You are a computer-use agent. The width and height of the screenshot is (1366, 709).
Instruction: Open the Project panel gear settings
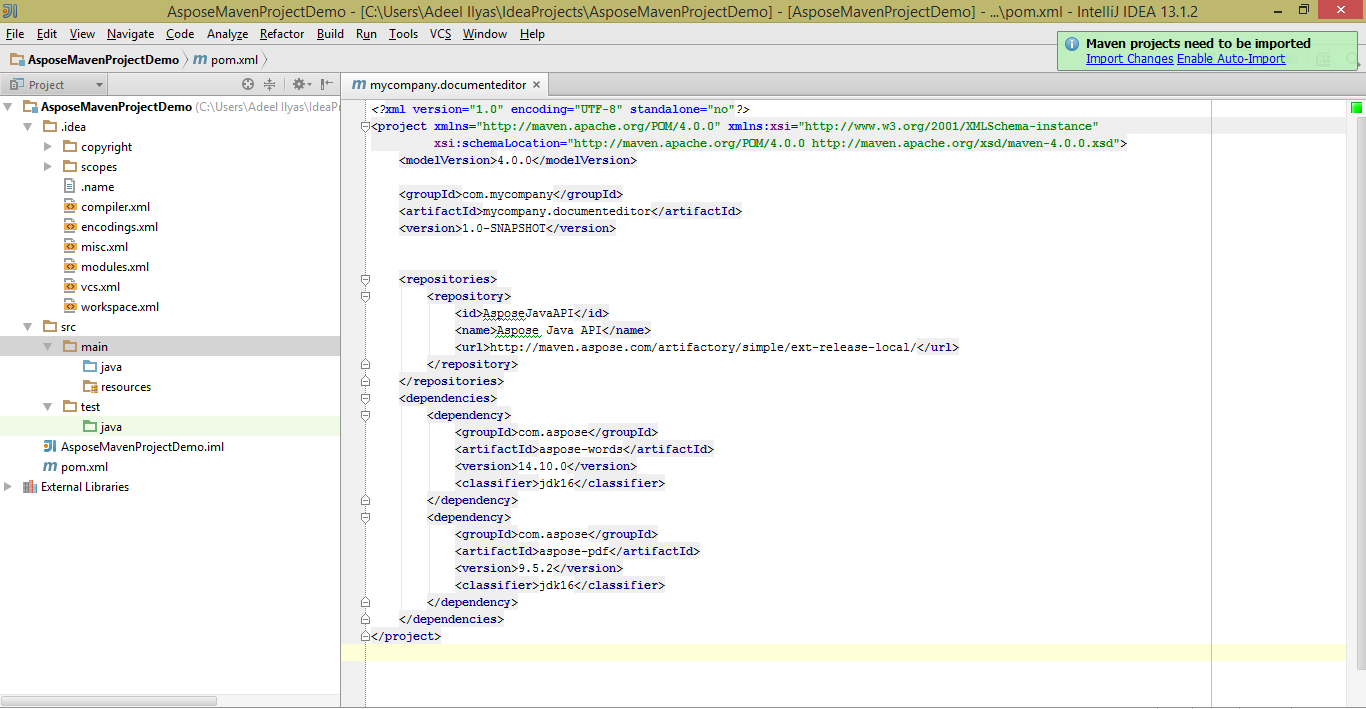pyautogui.click(x=299, y=85)
